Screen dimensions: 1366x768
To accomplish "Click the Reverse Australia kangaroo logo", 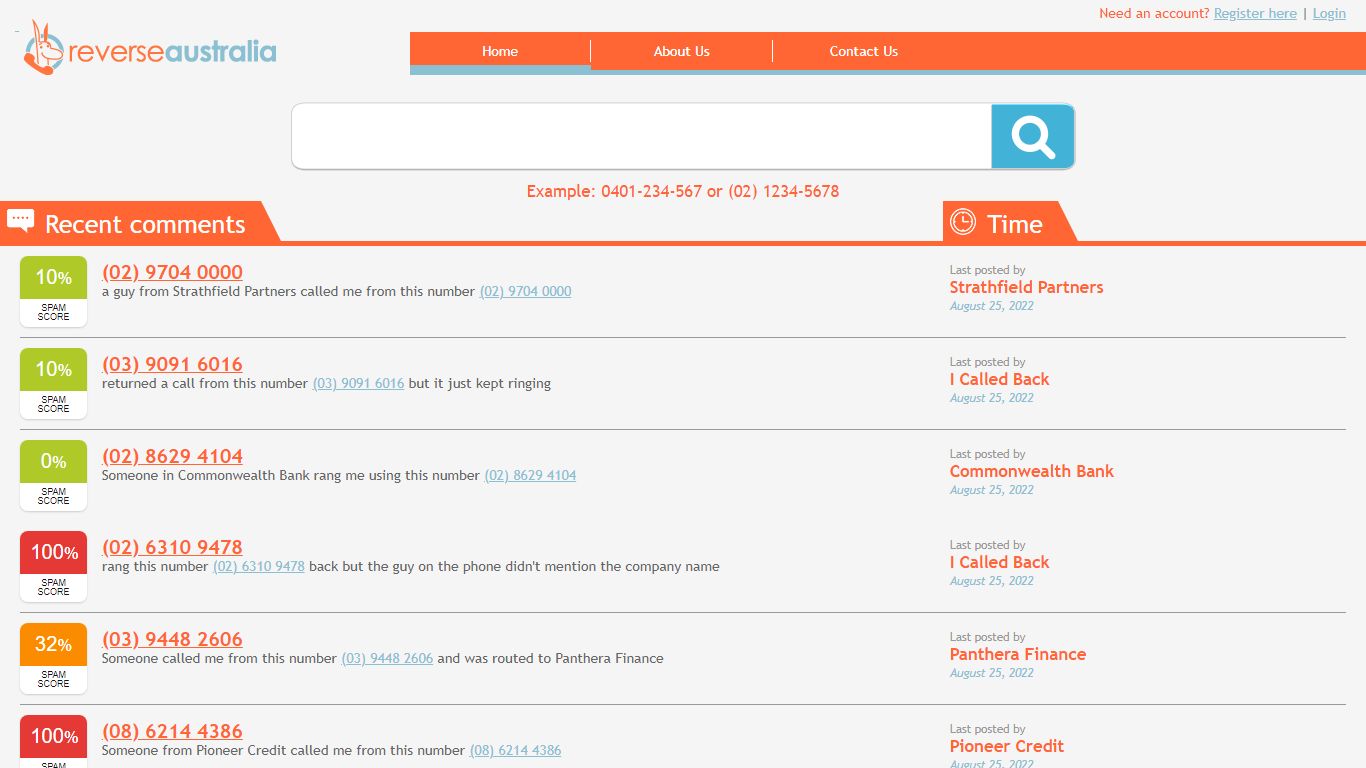I will coord(150,48).
